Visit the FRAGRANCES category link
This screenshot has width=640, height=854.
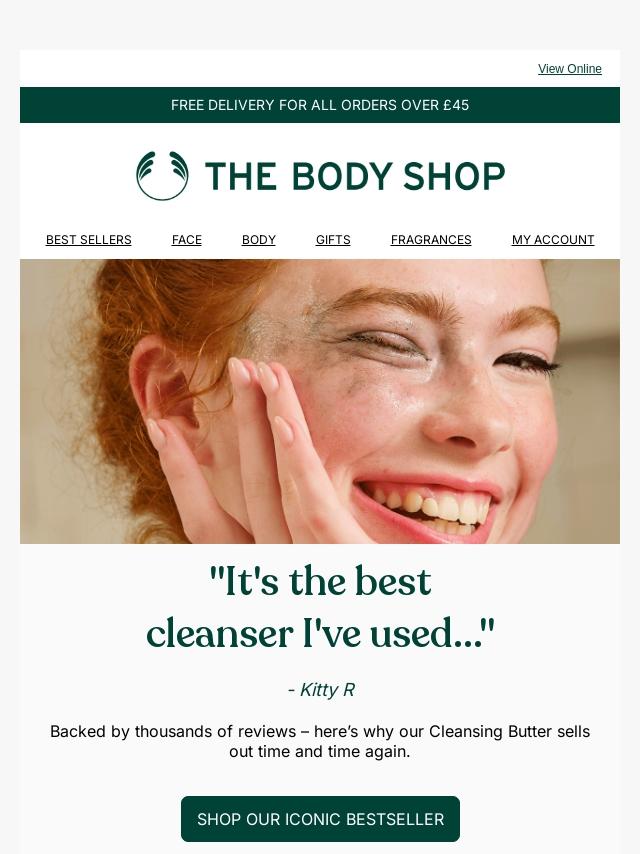[431, 240]
